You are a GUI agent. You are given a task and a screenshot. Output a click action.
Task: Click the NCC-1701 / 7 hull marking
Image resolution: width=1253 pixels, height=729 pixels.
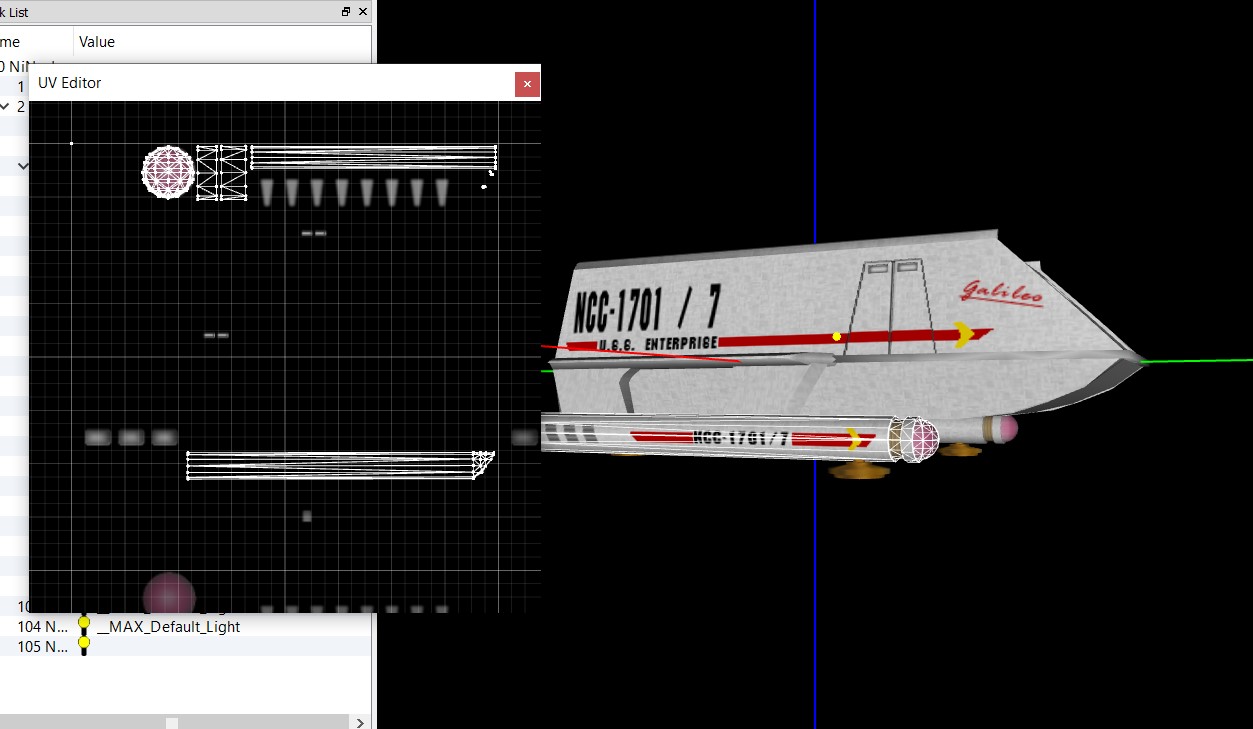[647, 308]
